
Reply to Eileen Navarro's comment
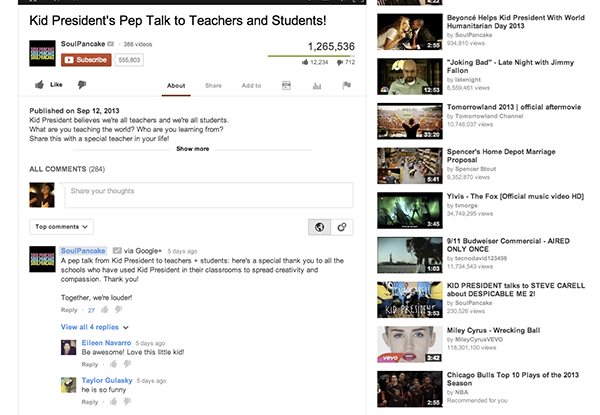(x=90, y=365)
